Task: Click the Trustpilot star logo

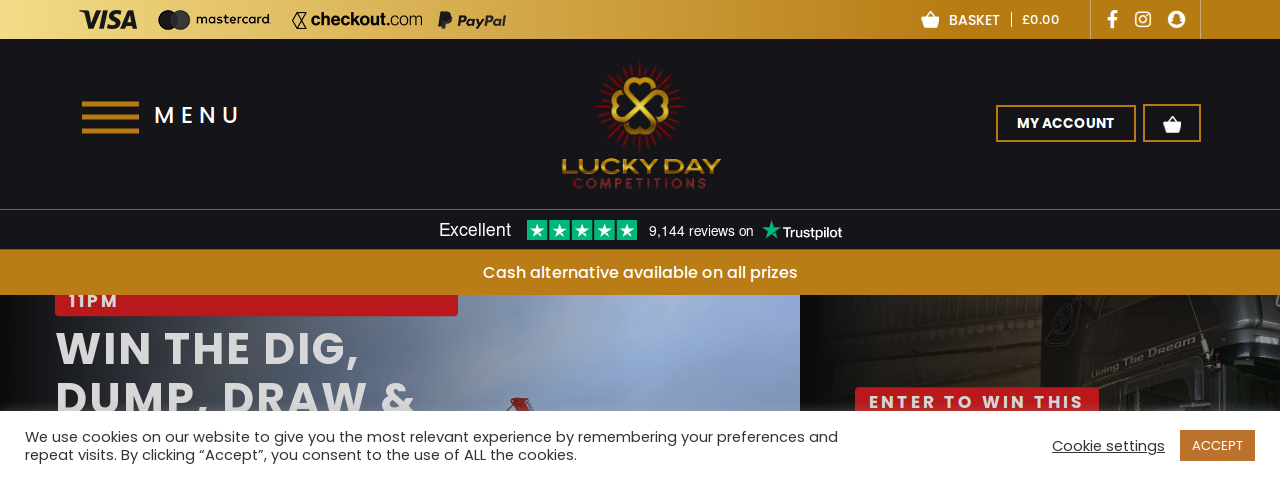Action: coord(802,231)
